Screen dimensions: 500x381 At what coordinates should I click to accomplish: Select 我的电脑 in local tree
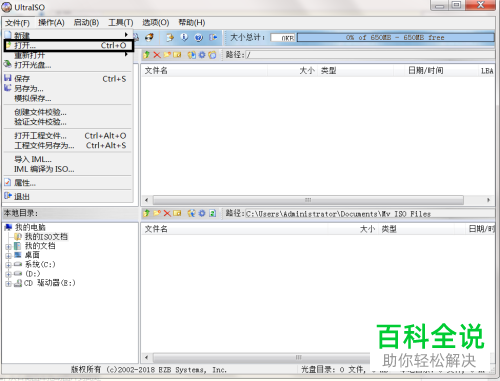click(x=30, y=228)
